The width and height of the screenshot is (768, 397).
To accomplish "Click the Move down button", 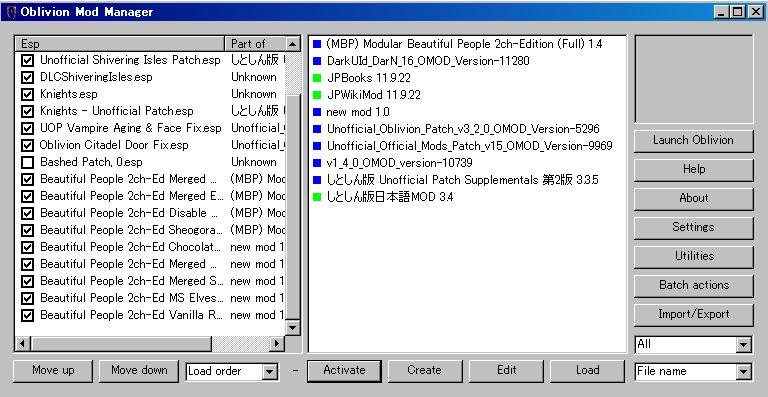I will point(139,371).
